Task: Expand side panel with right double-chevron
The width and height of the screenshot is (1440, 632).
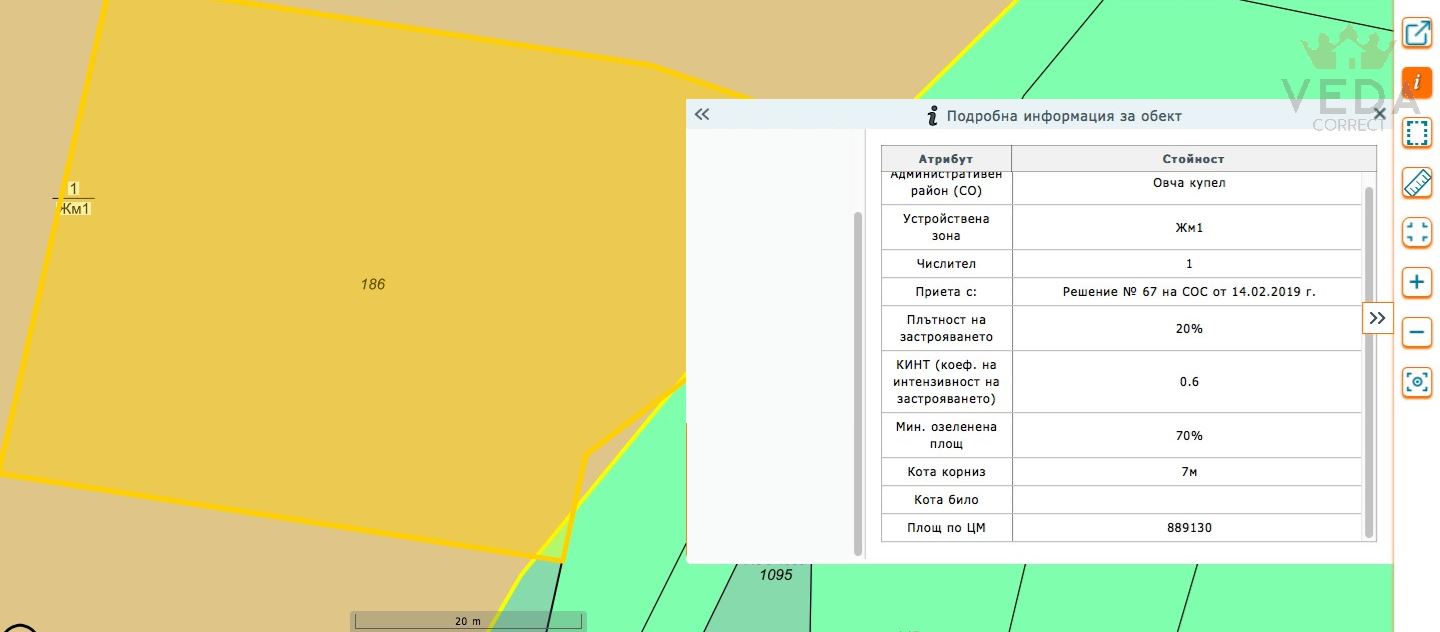Action: tap(1378, 318)
